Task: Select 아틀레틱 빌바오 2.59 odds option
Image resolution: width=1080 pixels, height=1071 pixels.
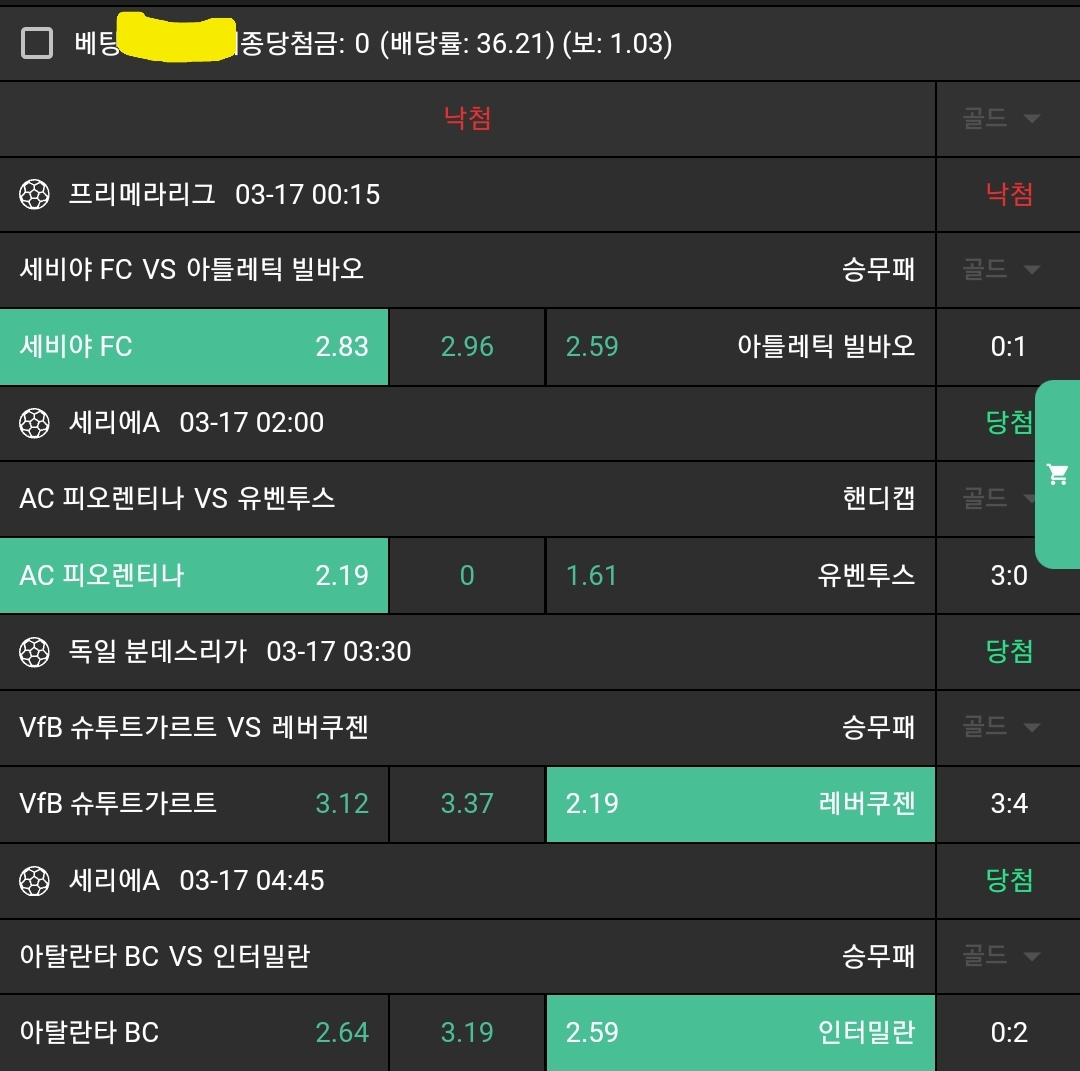Action: click(740, 347)
